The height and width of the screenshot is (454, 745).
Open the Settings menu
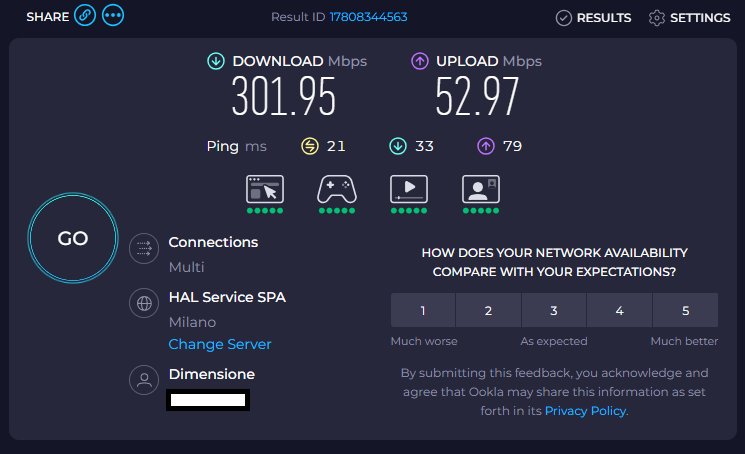point(690,17)
